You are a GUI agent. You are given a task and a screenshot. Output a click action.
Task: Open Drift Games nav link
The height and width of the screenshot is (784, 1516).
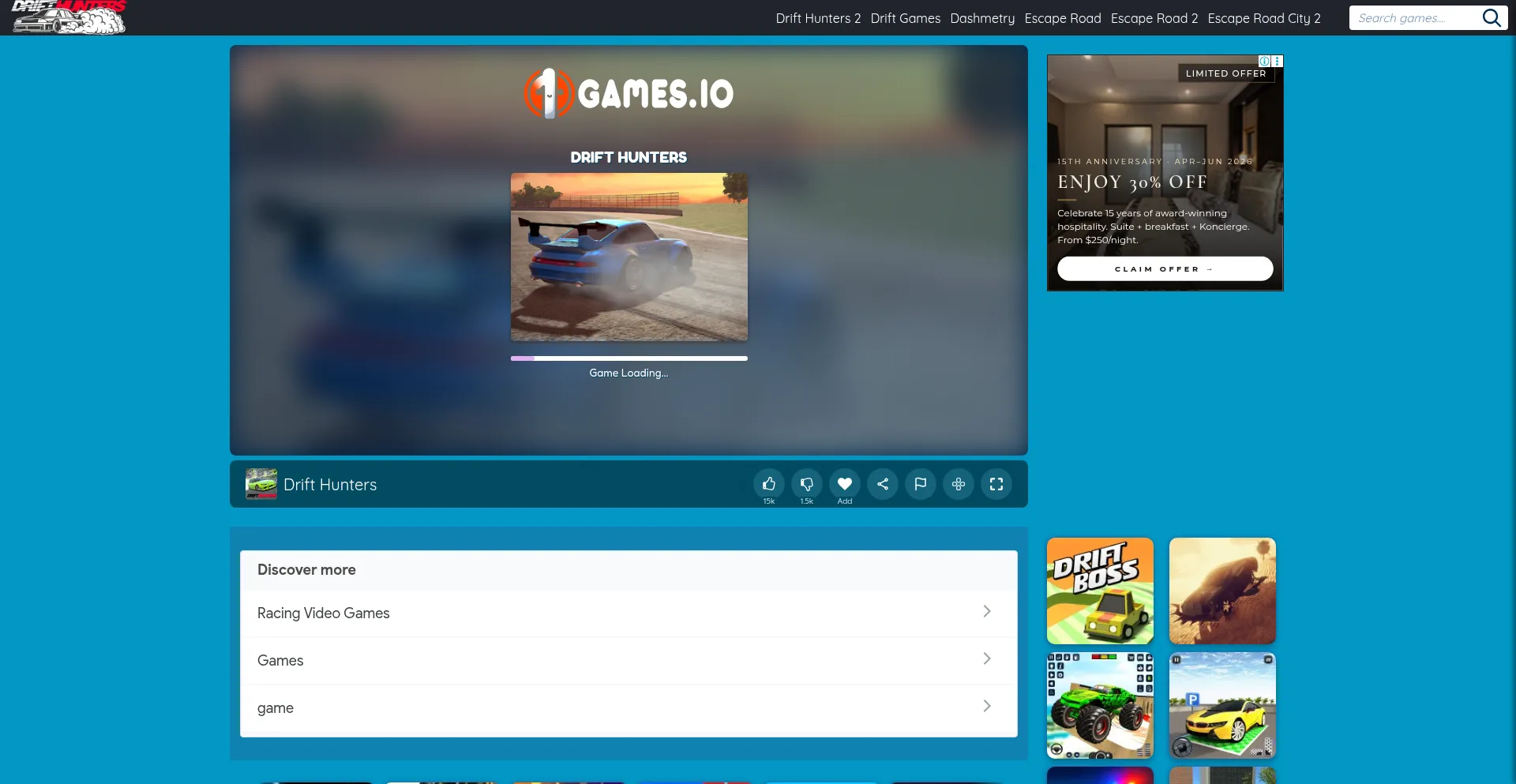906,18
